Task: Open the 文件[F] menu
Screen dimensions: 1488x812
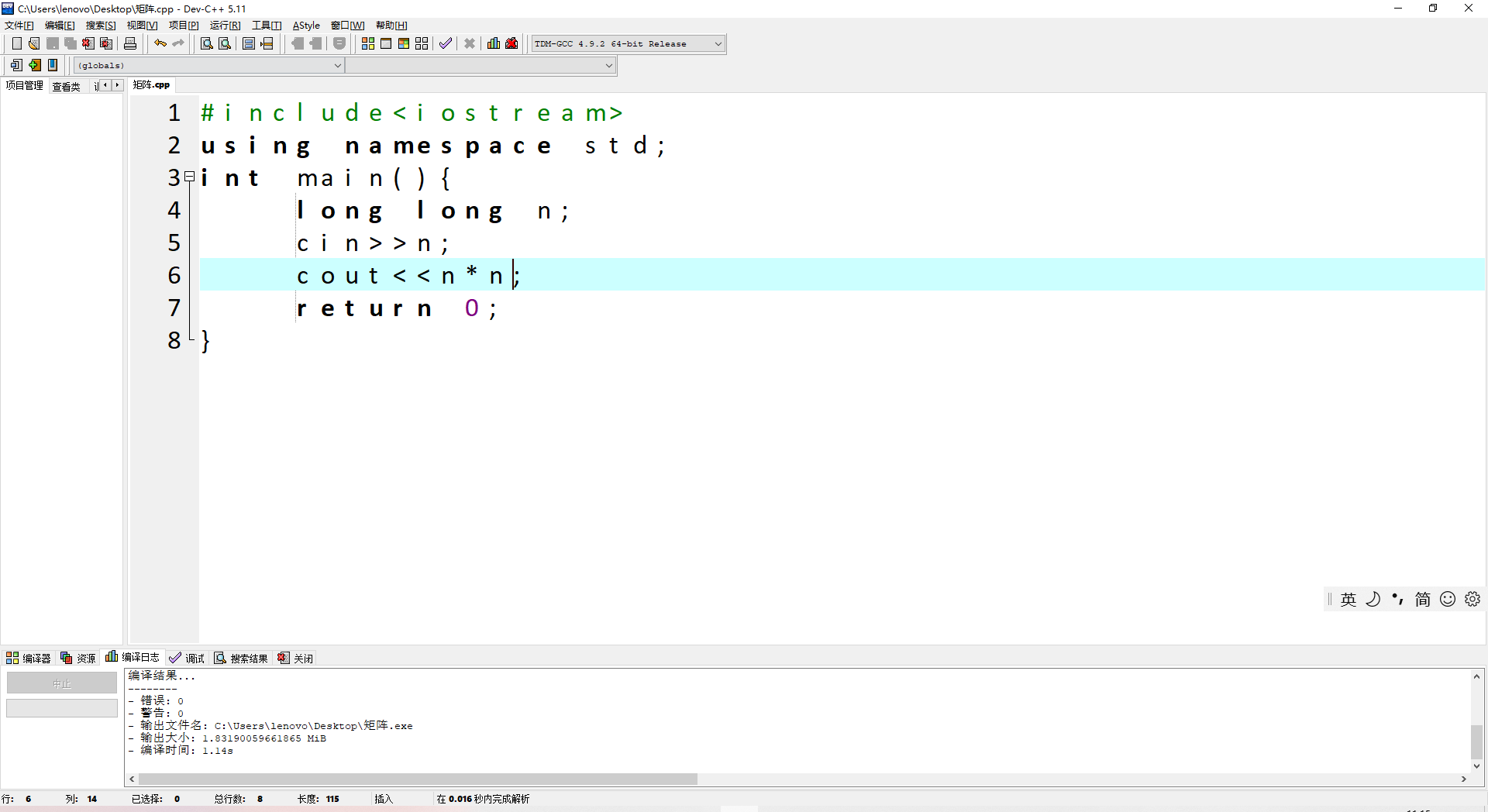Action: point(19,26)
